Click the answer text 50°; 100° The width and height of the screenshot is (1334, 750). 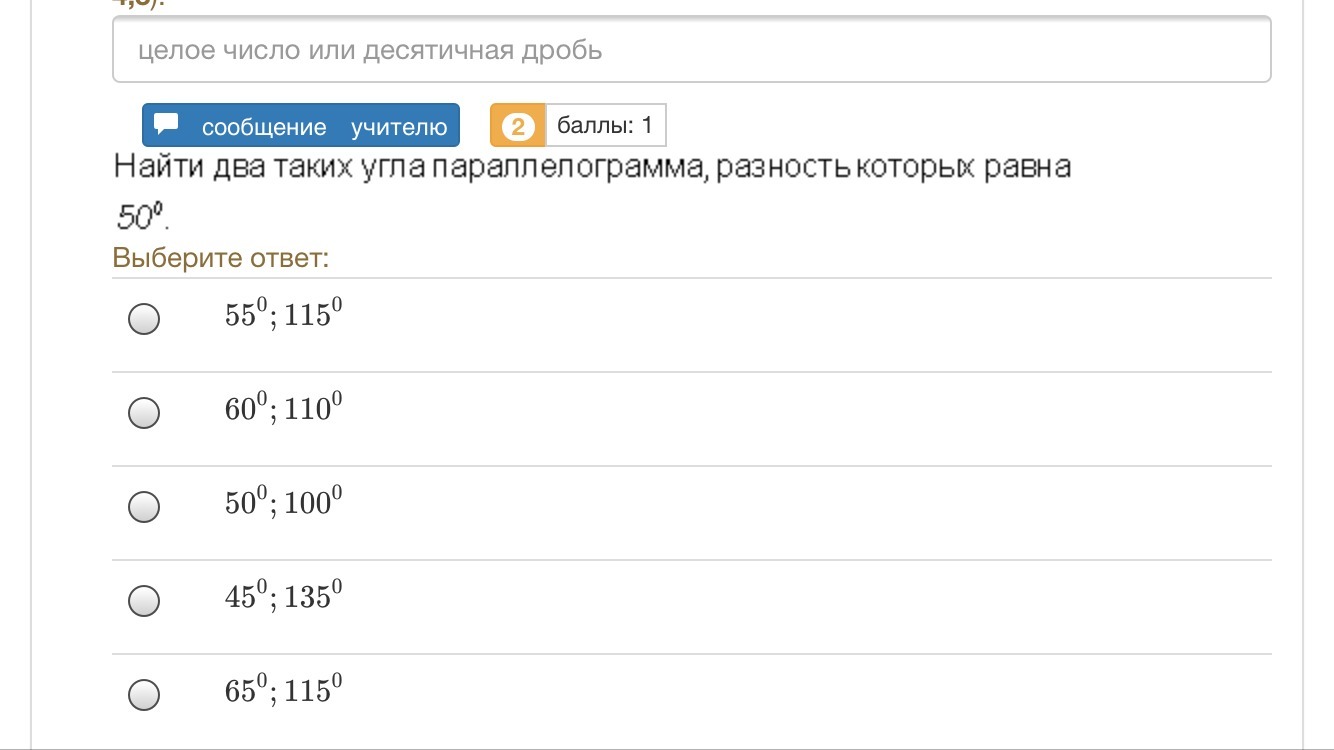click(284, 503)
